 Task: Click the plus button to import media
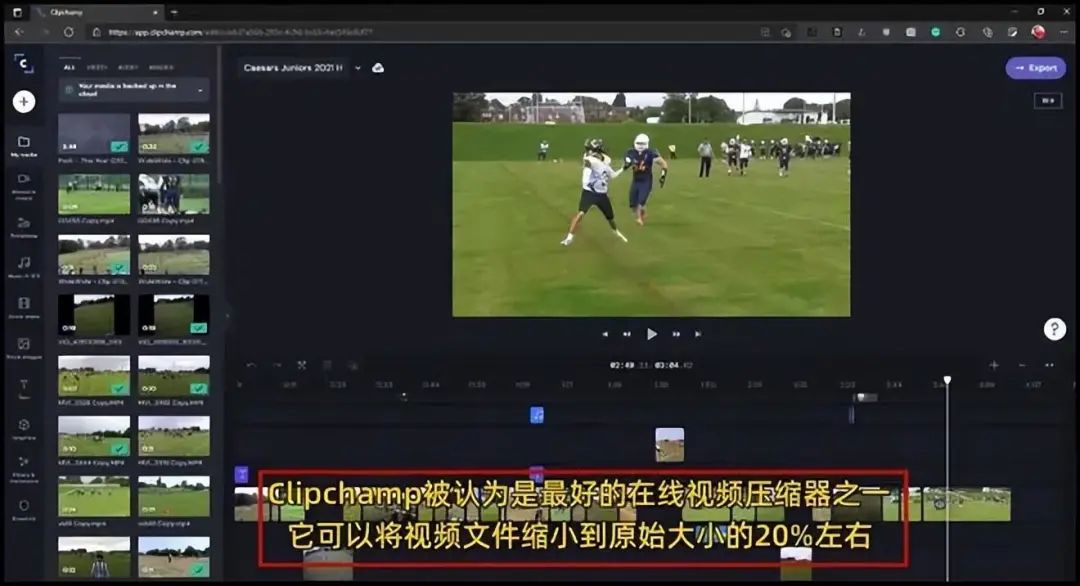tap(22, 101)
